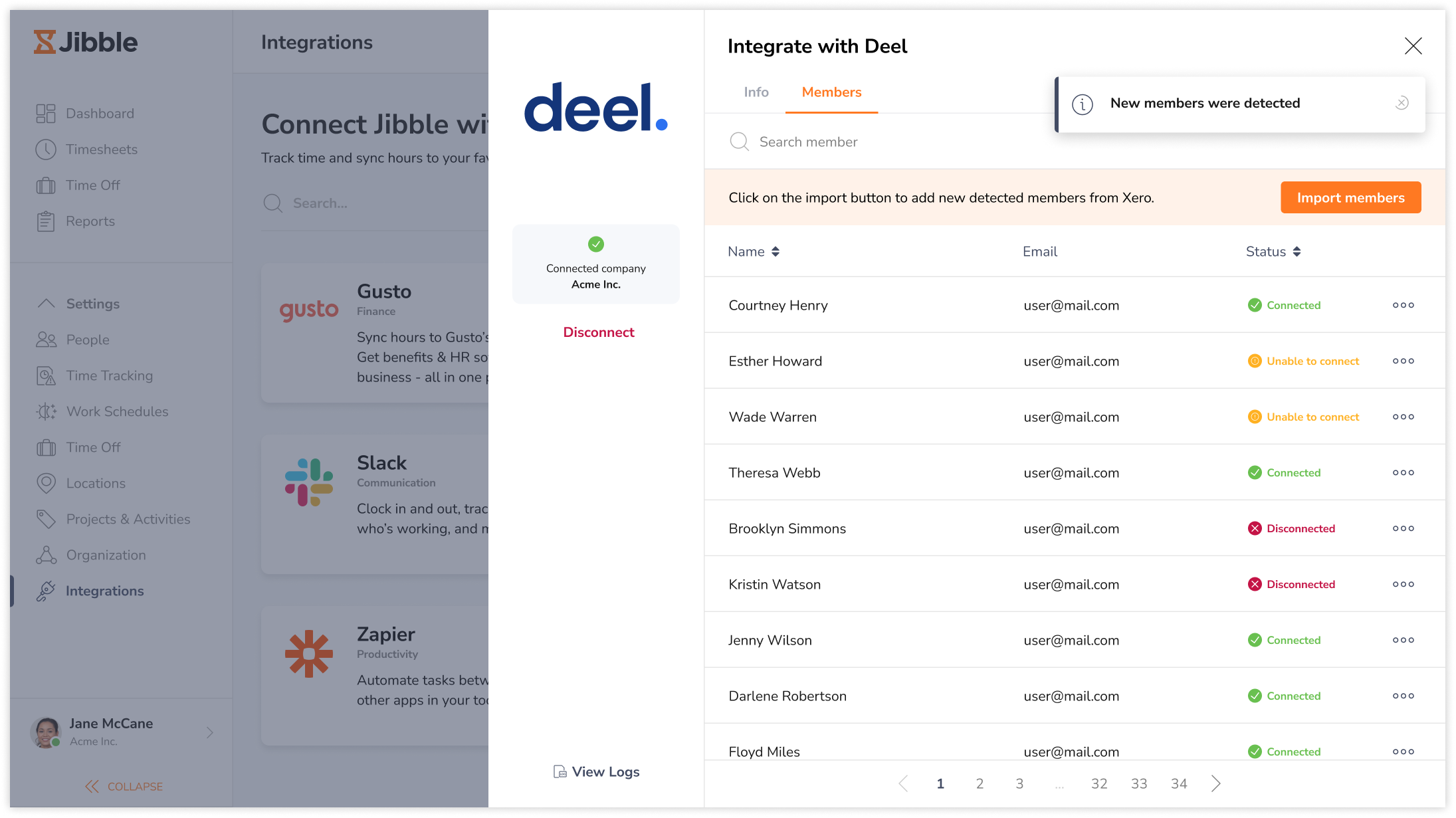Screen dimensions: 1456x818
Task: Sort members by Status
Action: [1273, 252]
